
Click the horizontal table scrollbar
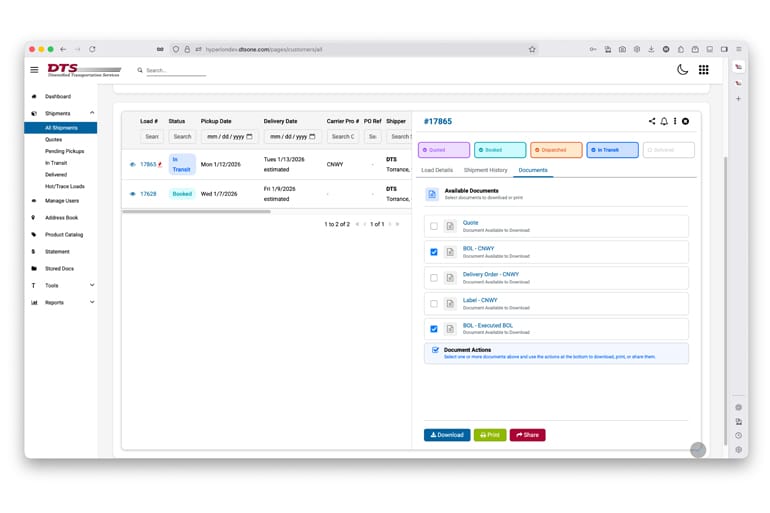[196, 212]
